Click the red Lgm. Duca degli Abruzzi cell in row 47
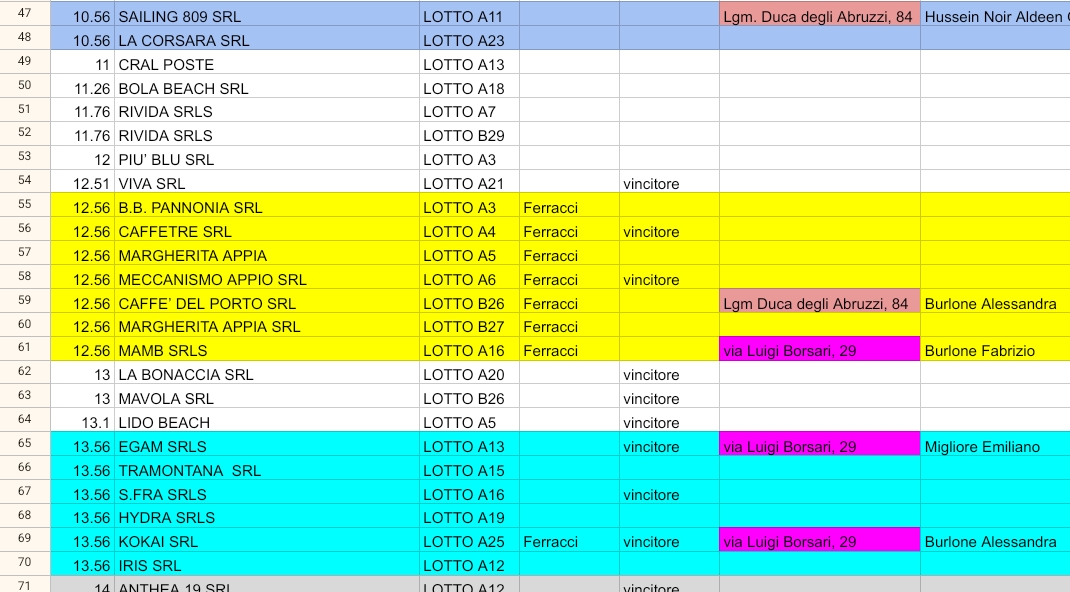 [818, 17]
